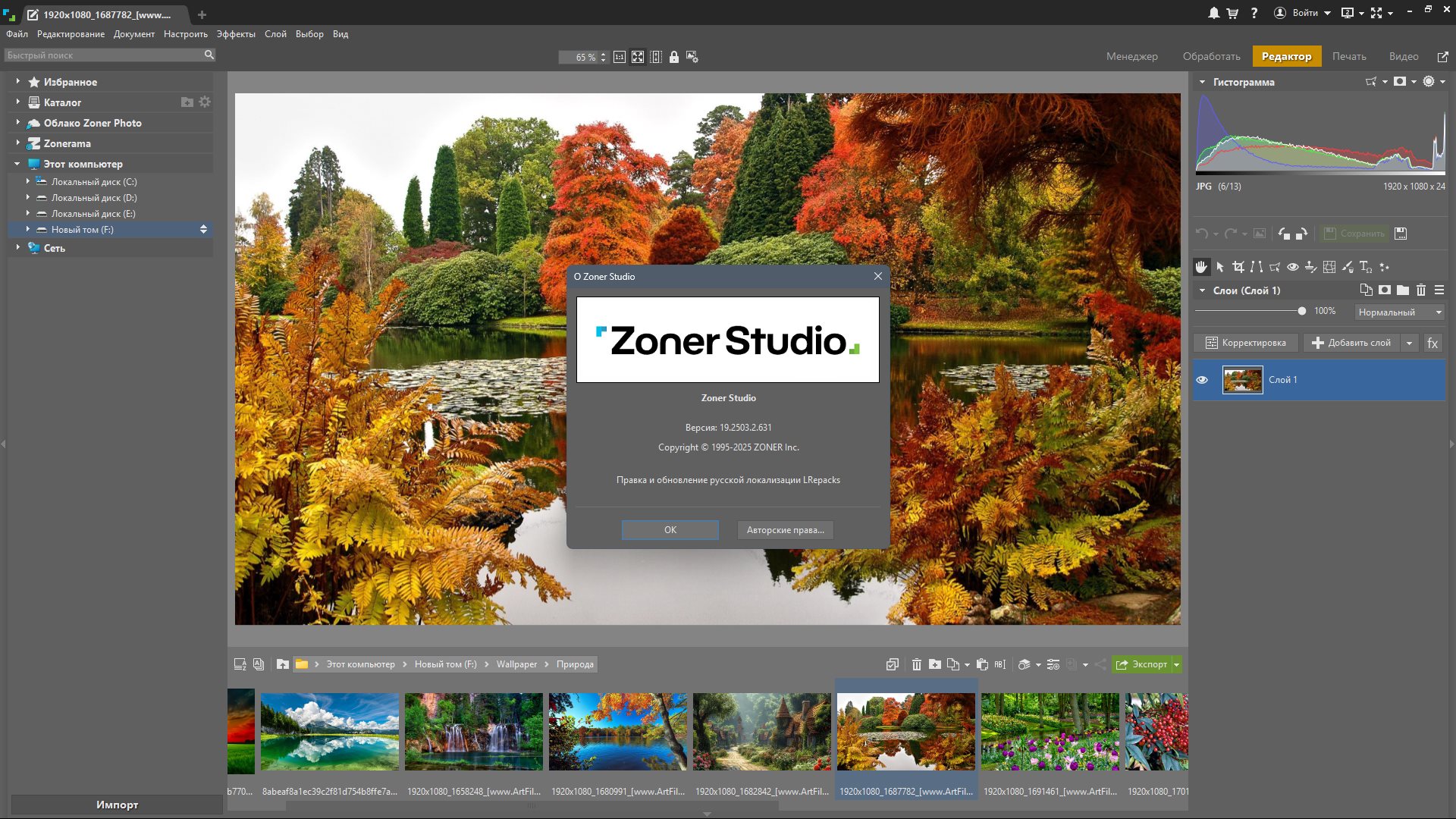This screenshot has width=1456, height=819.
Task: Open layer effects with fx button
Action: tap(1432, 343)
